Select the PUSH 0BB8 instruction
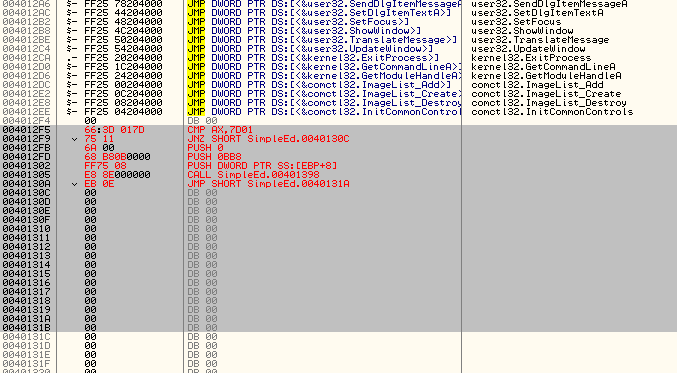677x373 pixels. 214,157
